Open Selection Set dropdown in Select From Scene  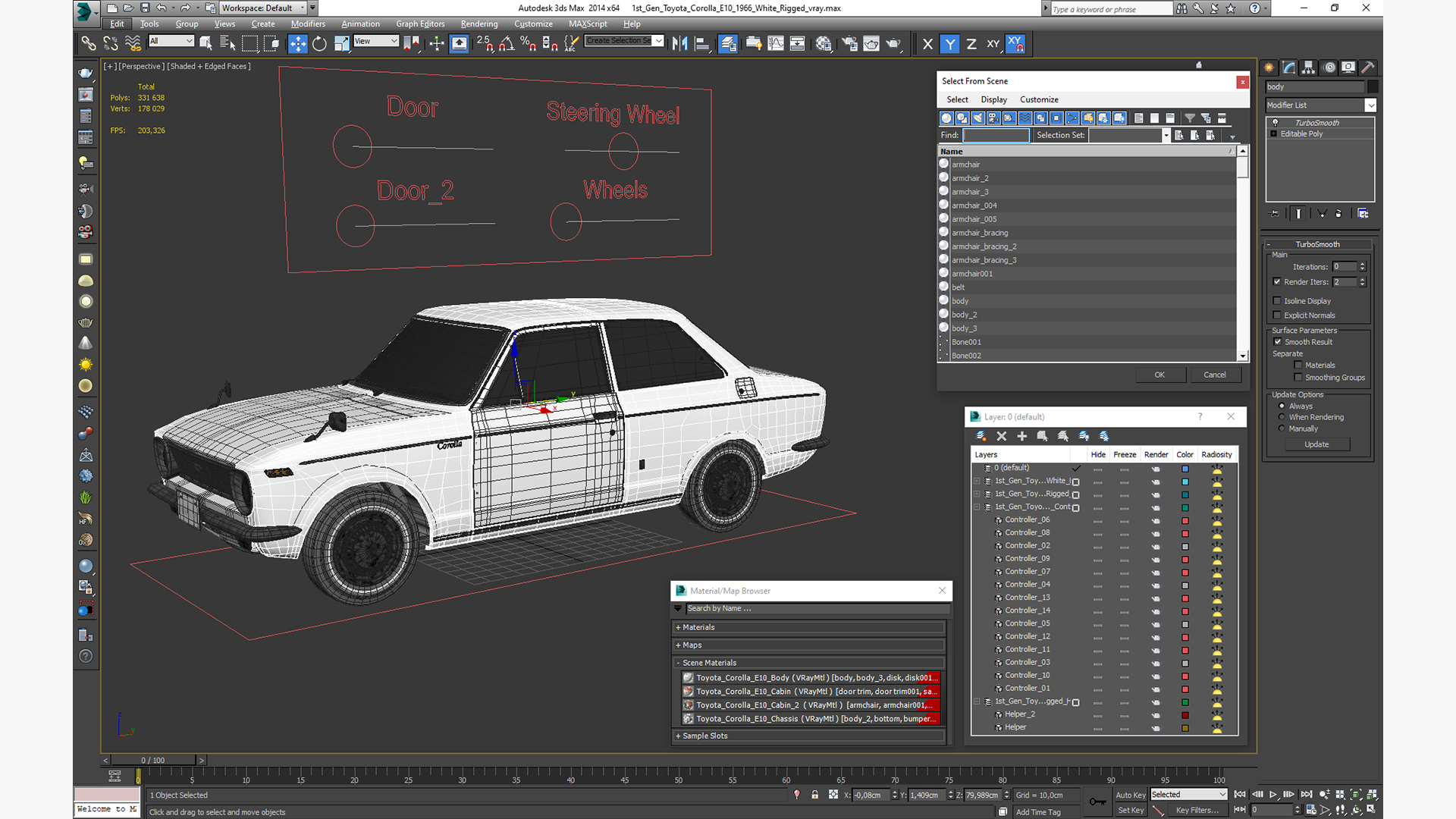coord(1130,135)
